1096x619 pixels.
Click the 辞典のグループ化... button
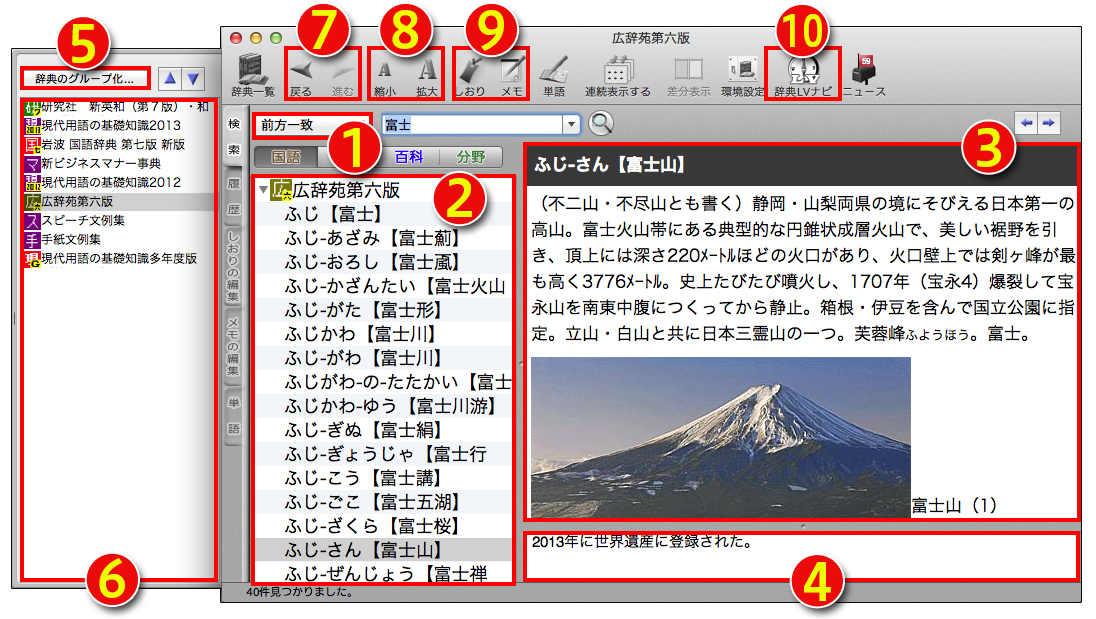click(x=85, y=78)
